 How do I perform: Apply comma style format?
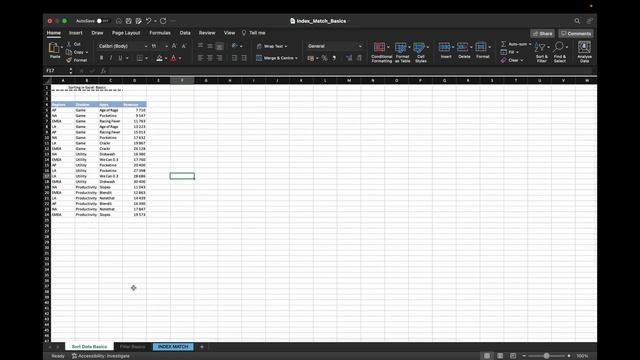pyautogui.click(x=334, y=58)
